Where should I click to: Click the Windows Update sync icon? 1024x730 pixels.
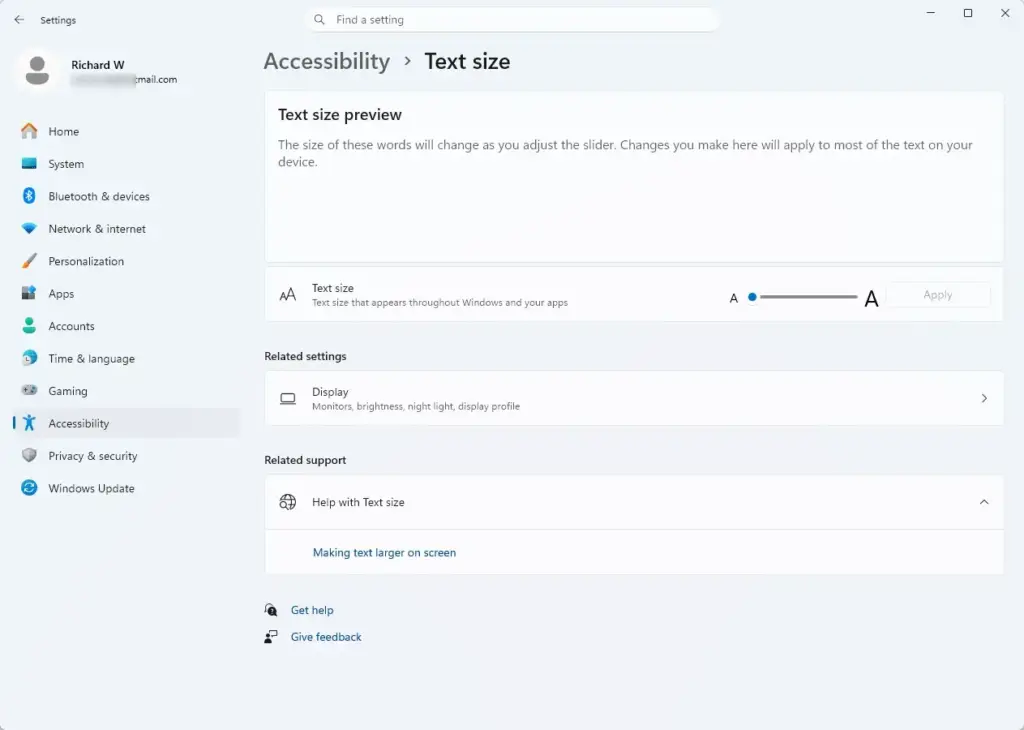pos(29,487)
